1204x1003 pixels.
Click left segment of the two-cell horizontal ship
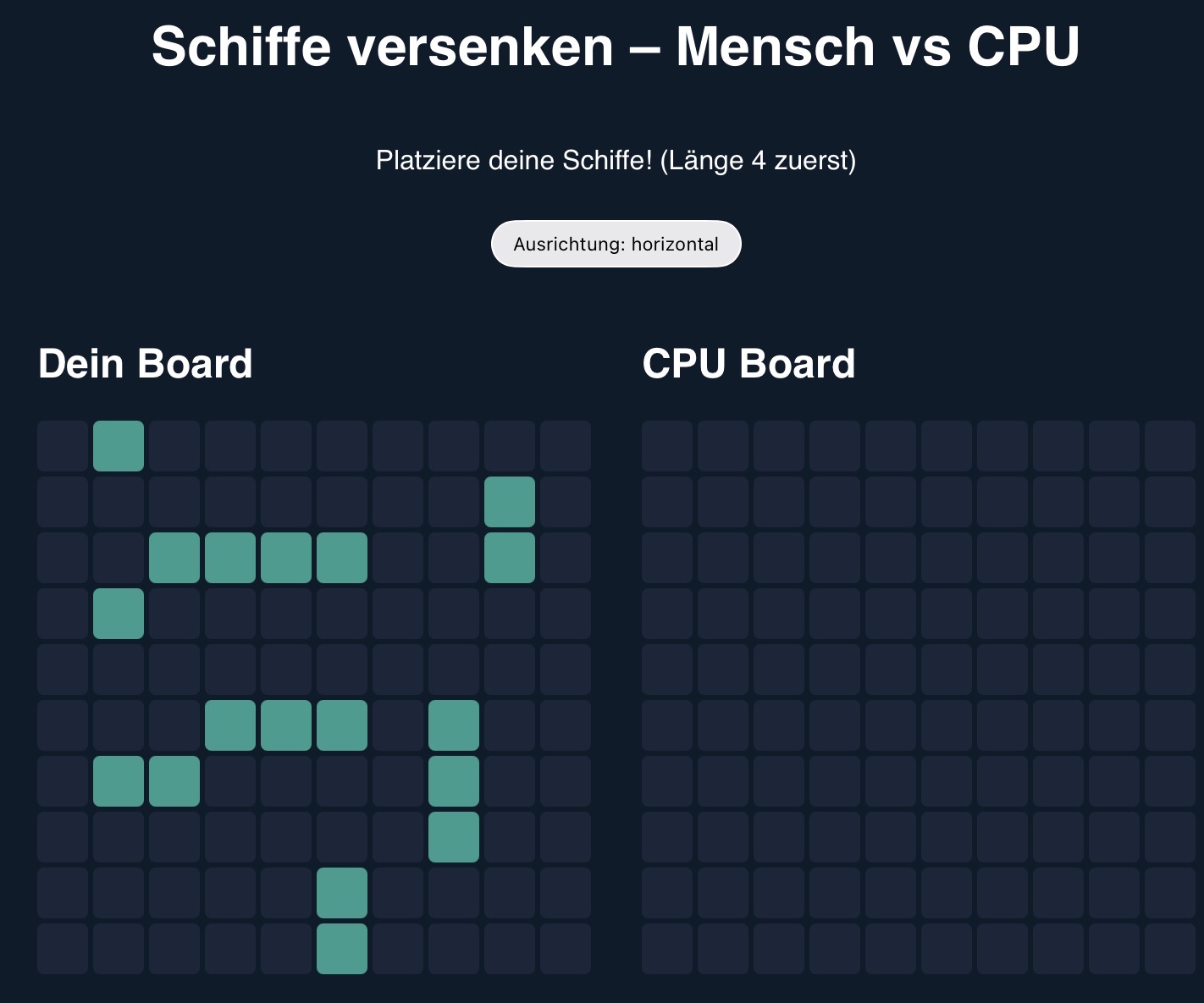point(119,781)
